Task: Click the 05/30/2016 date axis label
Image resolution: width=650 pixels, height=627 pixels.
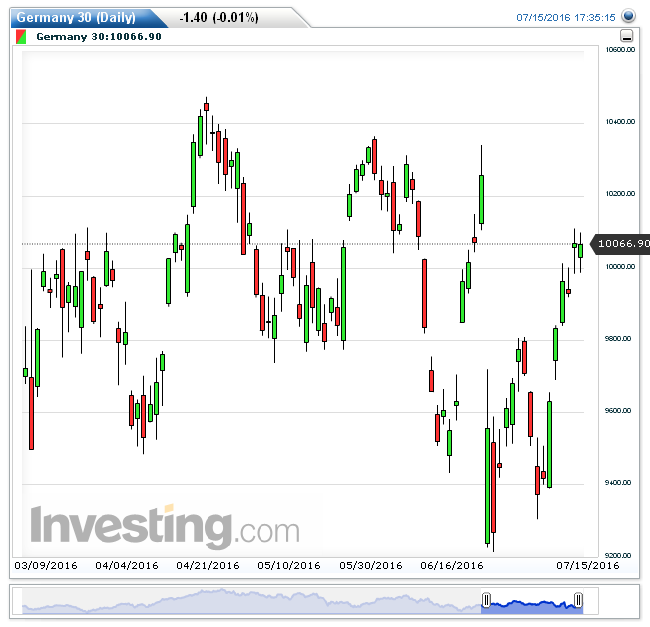Action: click(371, 566)
